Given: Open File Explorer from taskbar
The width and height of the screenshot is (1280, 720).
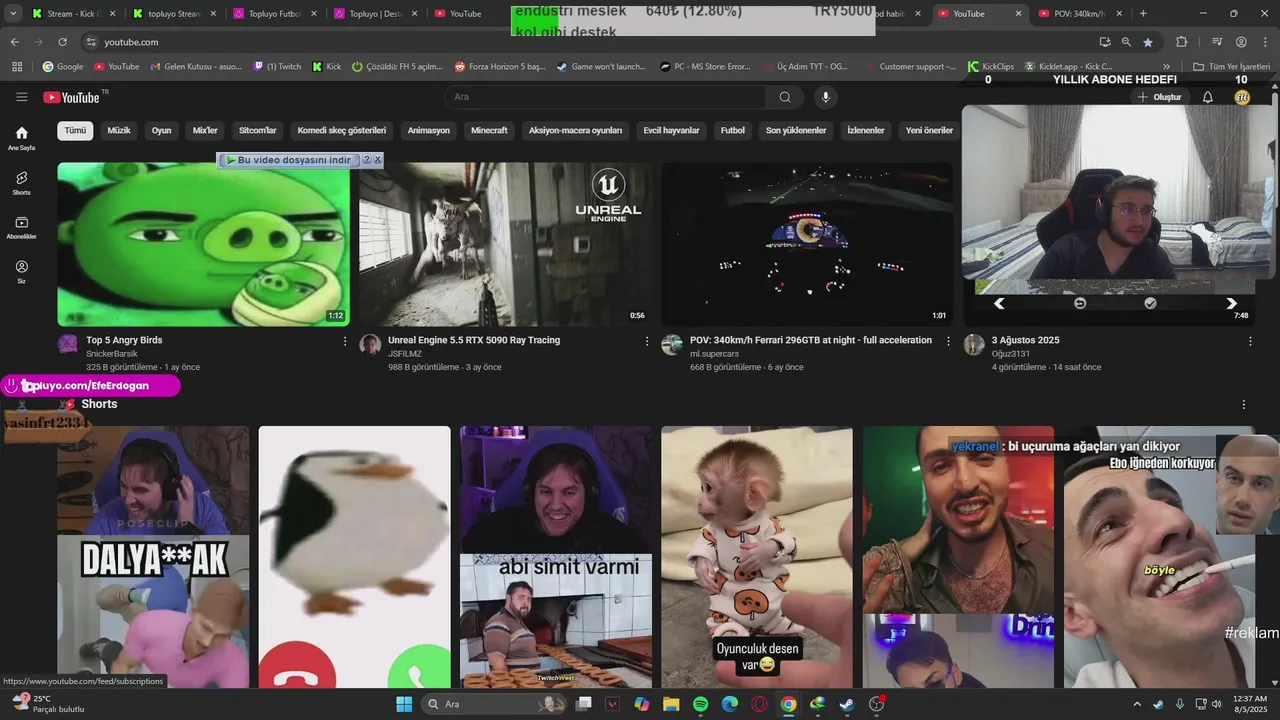Looking at the screenshot, I should tap(671, 704).
